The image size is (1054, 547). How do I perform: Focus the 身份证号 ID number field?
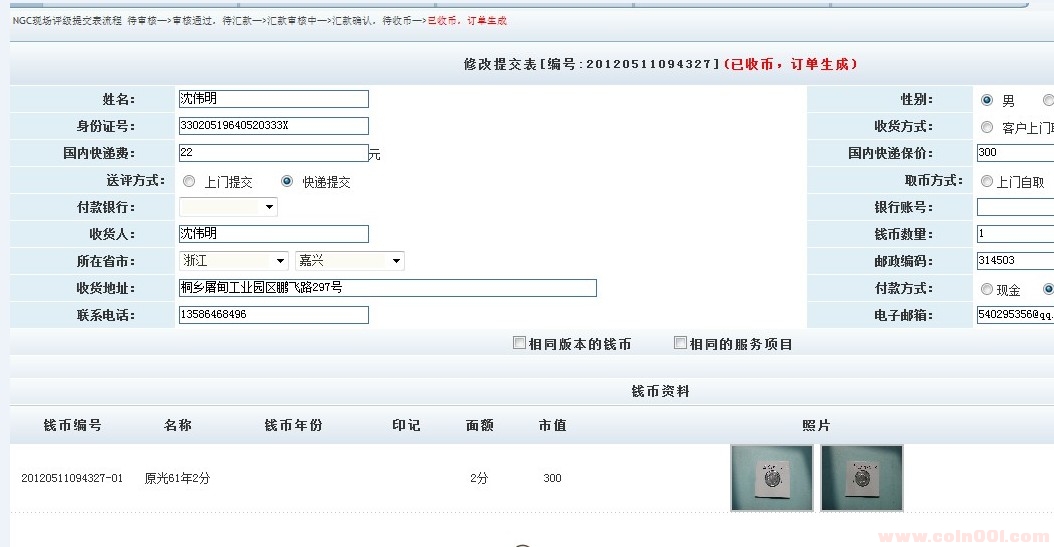[273, 126]
